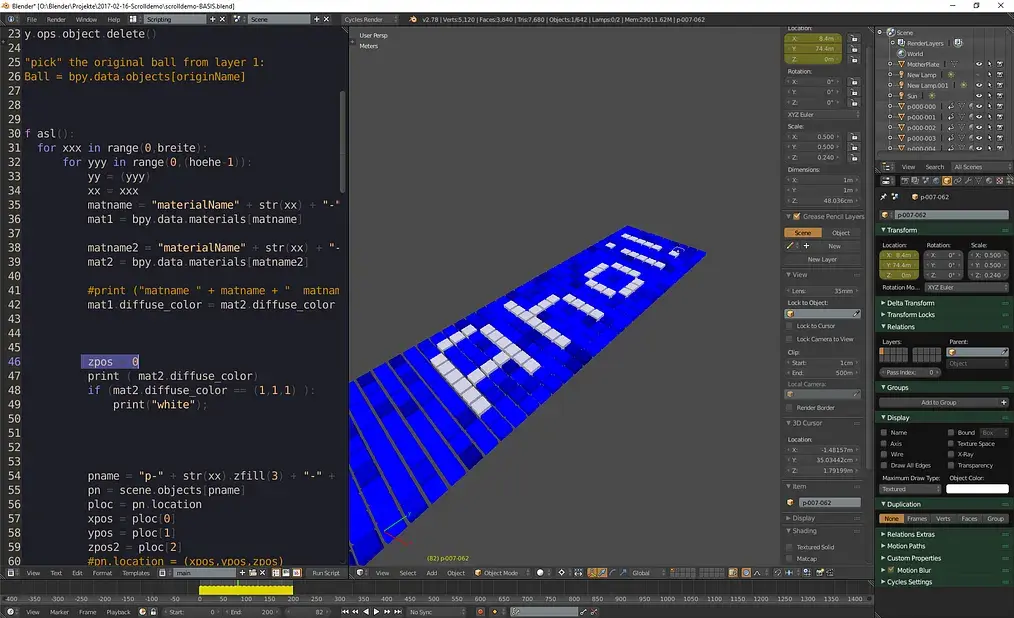This screenshot has width=1014, height=618.
Task: Toggle the snap magnet icon in viewport header
Action: tap(777, 573)
